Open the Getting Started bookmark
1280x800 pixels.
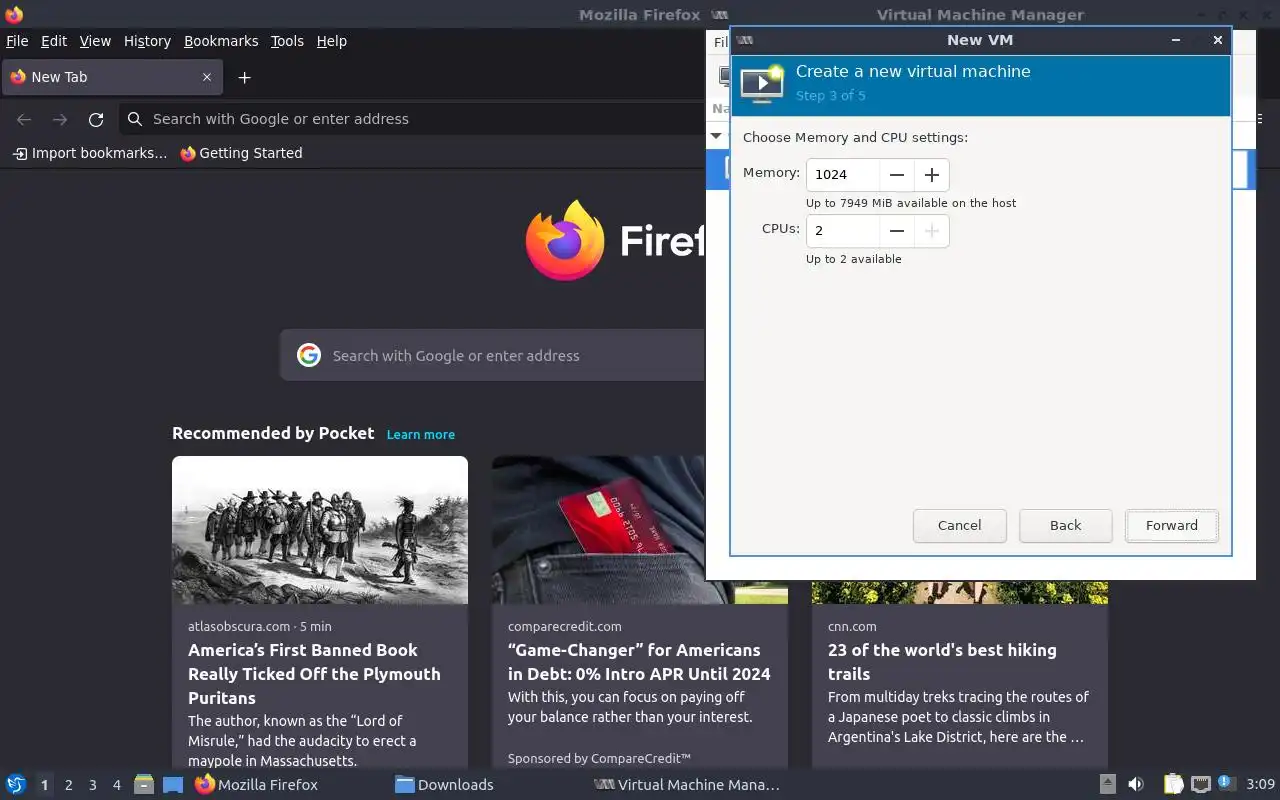[x=241, y=153]
